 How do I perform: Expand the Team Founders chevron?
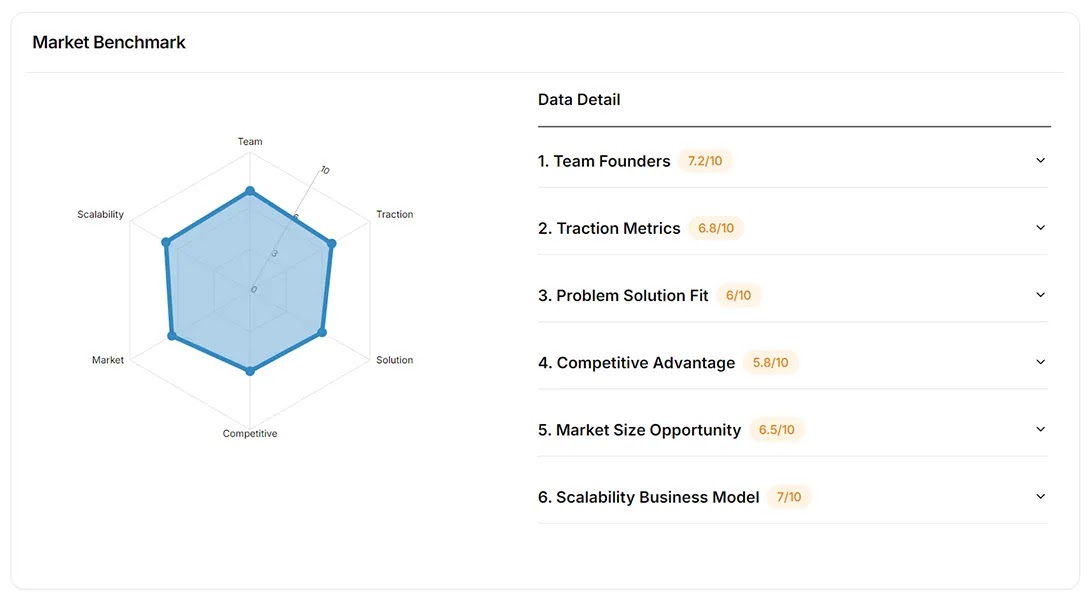tap(1040, 161)
